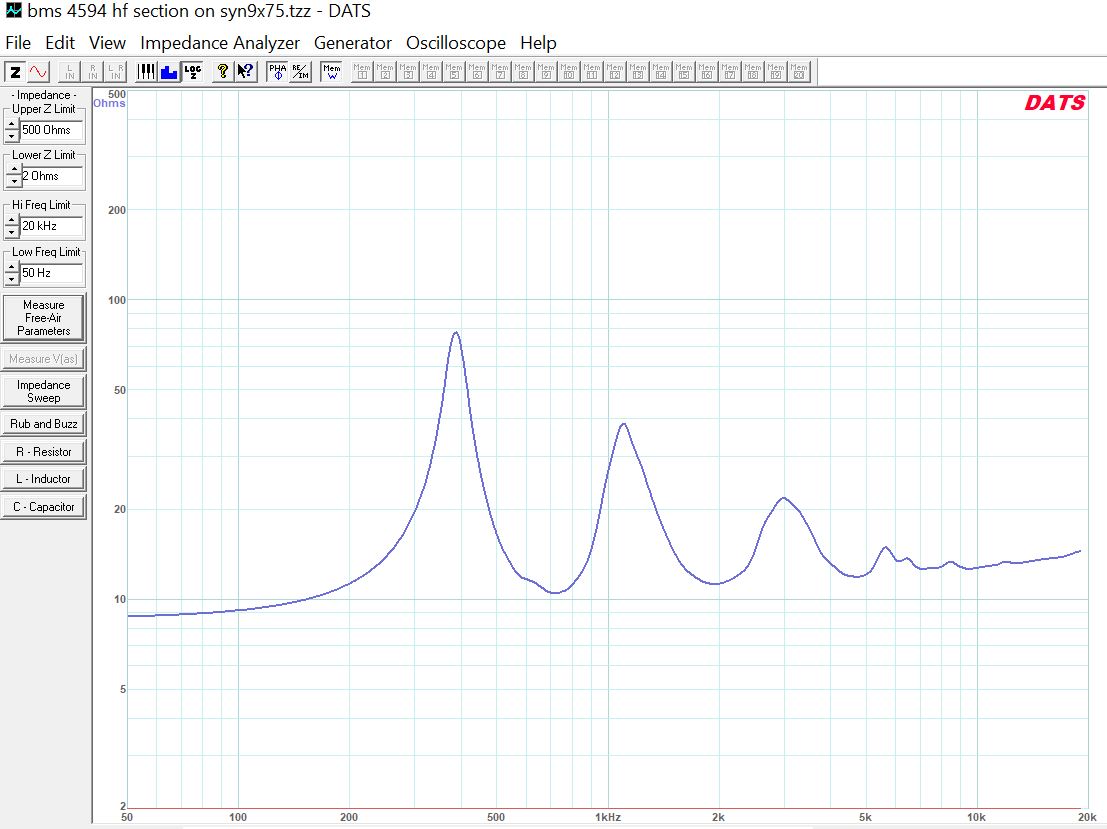
Task: Toggle the RE/IM display icon
Action: point(300,72)
